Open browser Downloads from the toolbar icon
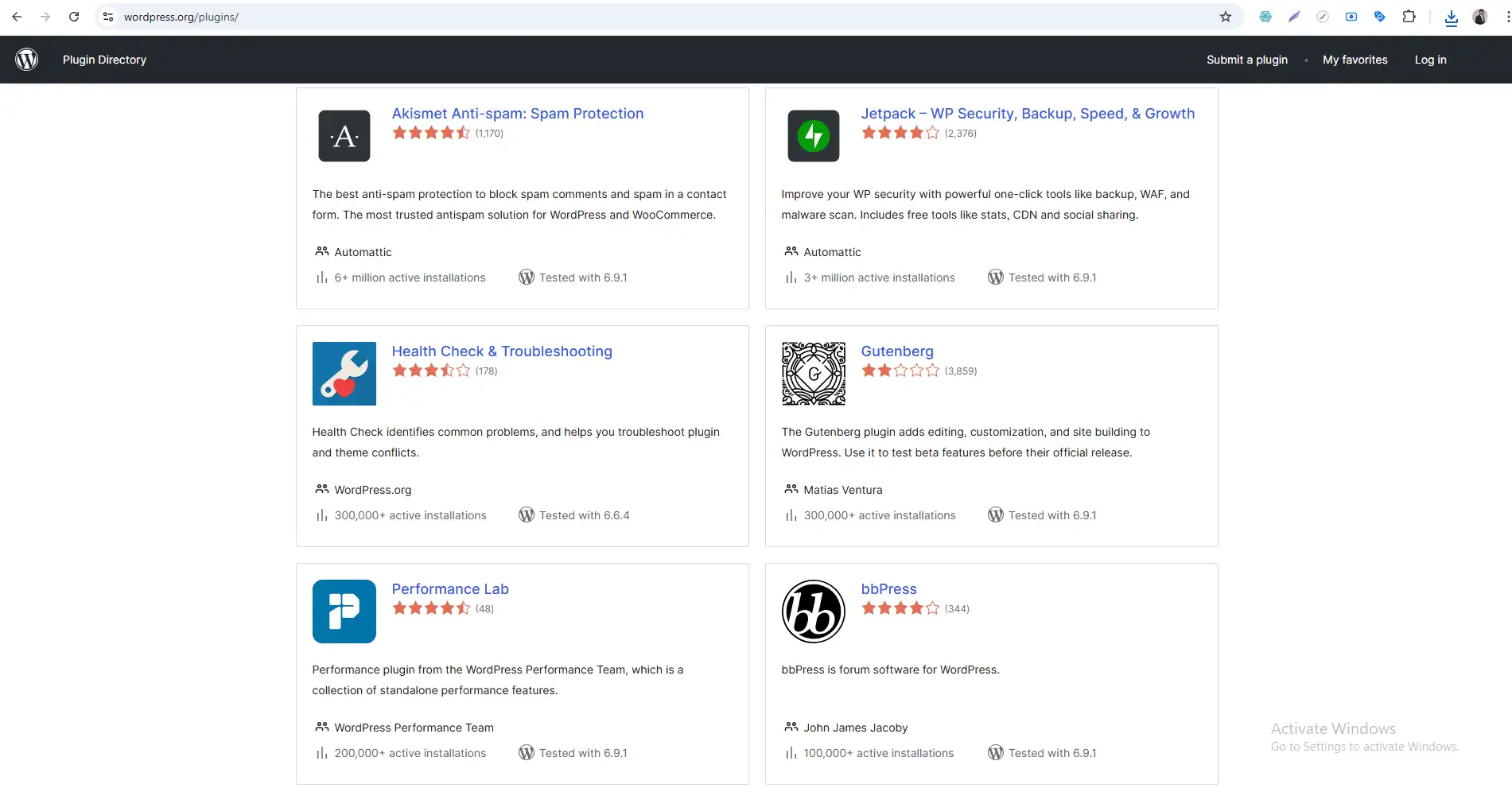 pyautogui.click(x=1451, y=16)
